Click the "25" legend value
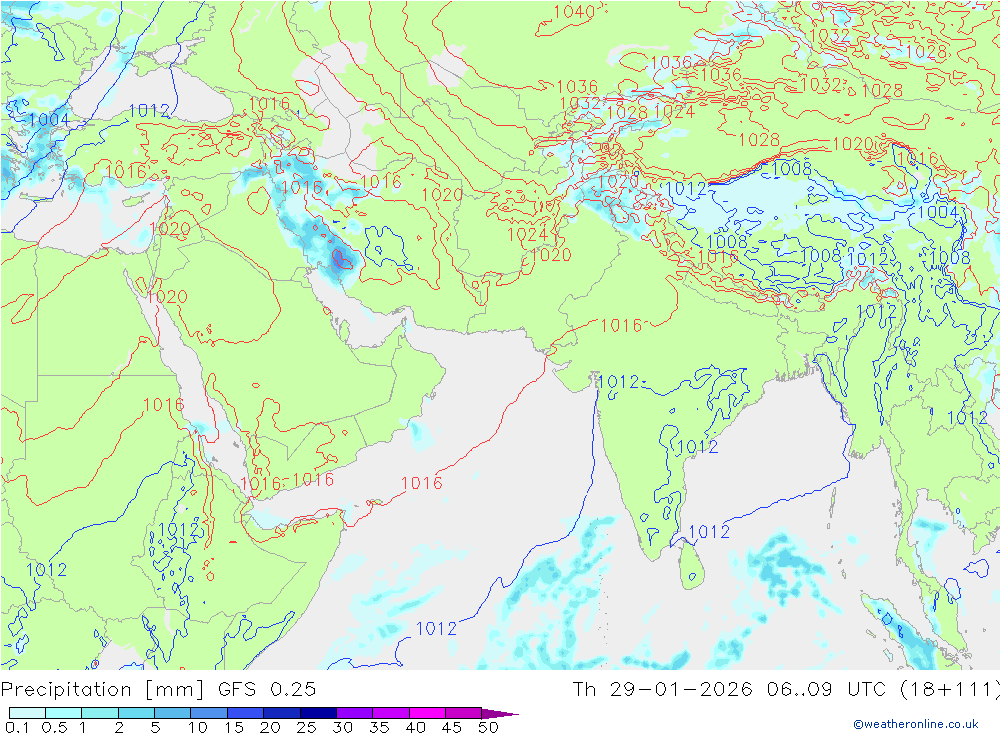1000x733 pixels. coord(306,727)
